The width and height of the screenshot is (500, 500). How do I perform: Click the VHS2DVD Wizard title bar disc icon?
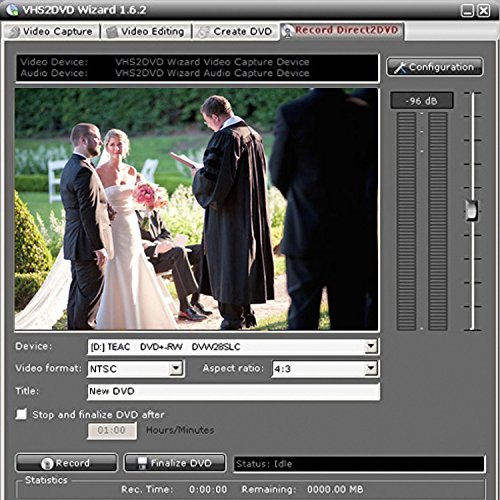pyautogui.click(x=13, y=10)
